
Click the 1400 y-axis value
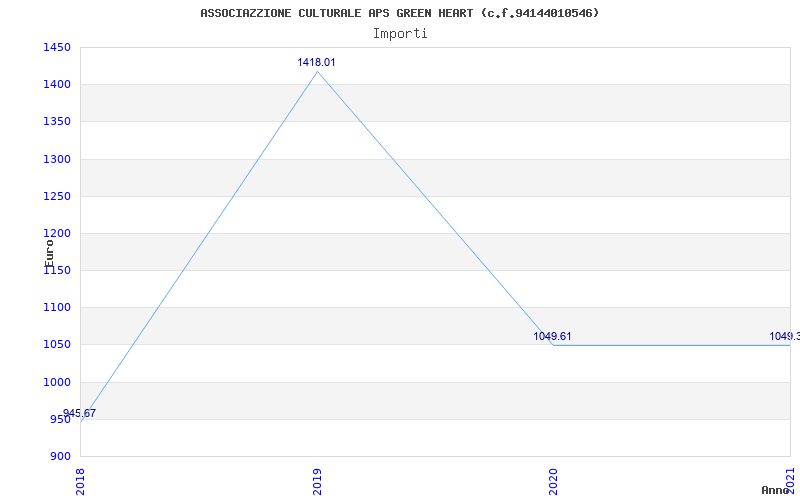tap(57, 85)
